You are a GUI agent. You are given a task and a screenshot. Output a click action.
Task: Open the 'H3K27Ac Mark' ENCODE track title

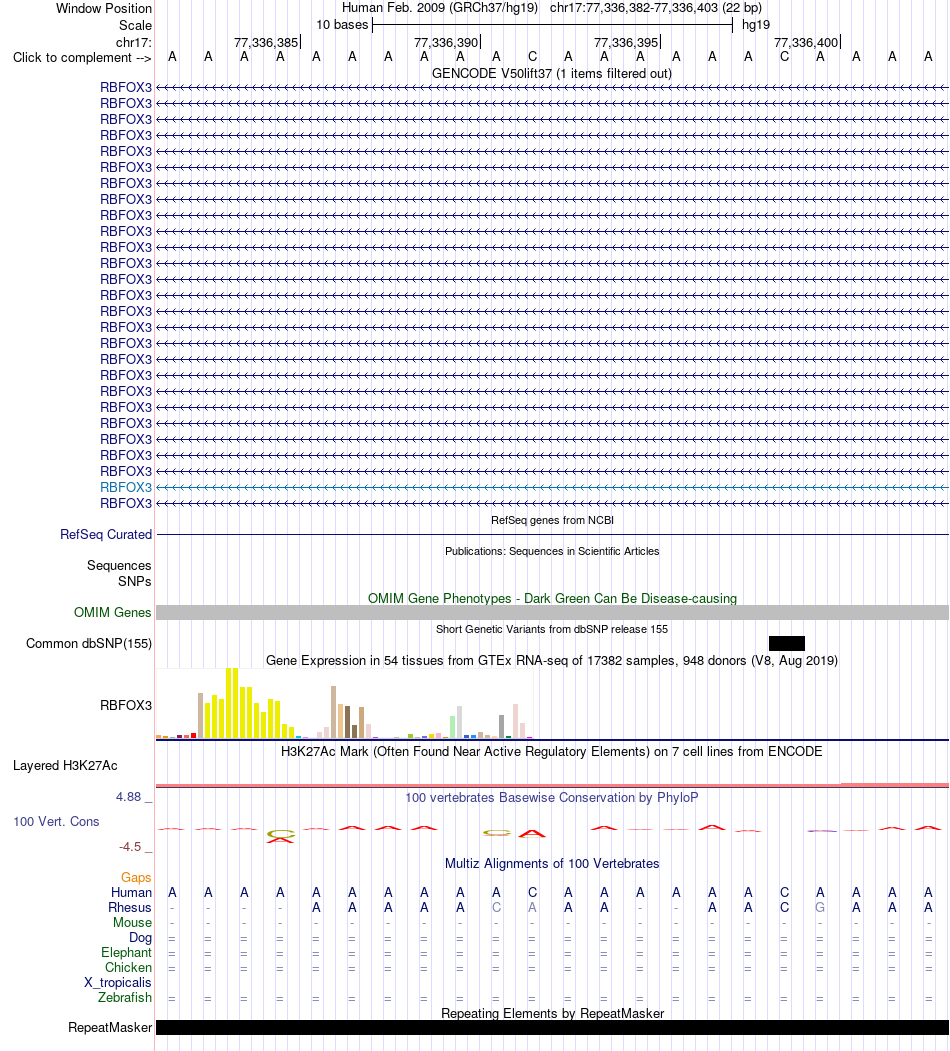pyautogui.click(x=552, y=751)
